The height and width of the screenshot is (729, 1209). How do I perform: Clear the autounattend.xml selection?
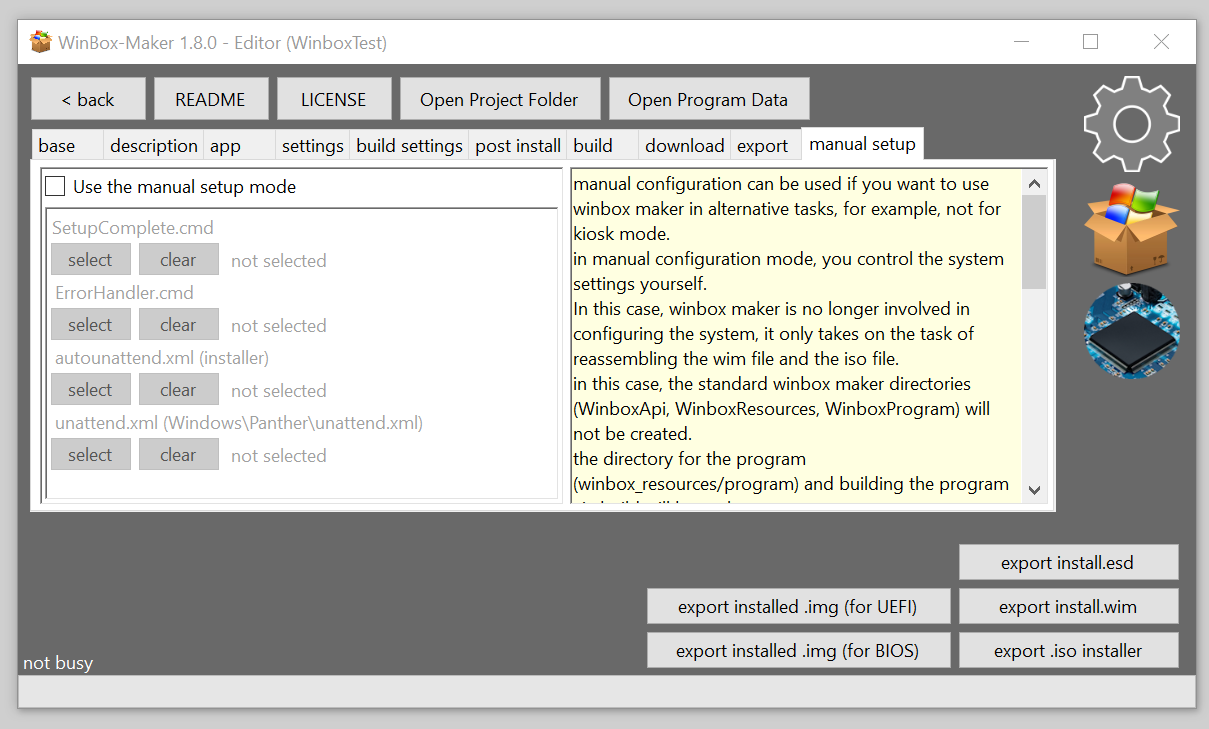[x=178, y=390]
